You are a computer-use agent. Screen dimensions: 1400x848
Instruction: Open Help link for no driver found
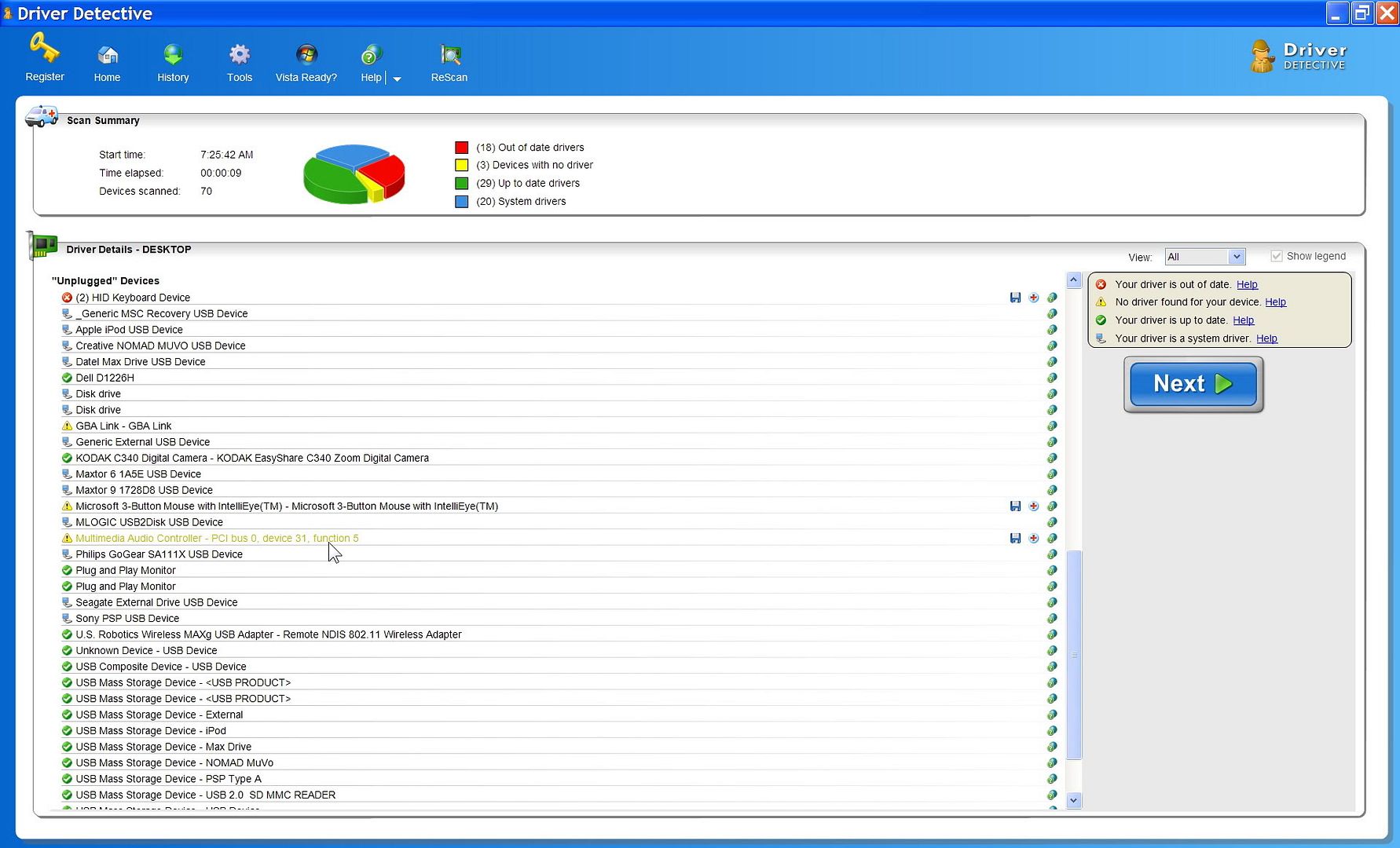pos(1275,302)
